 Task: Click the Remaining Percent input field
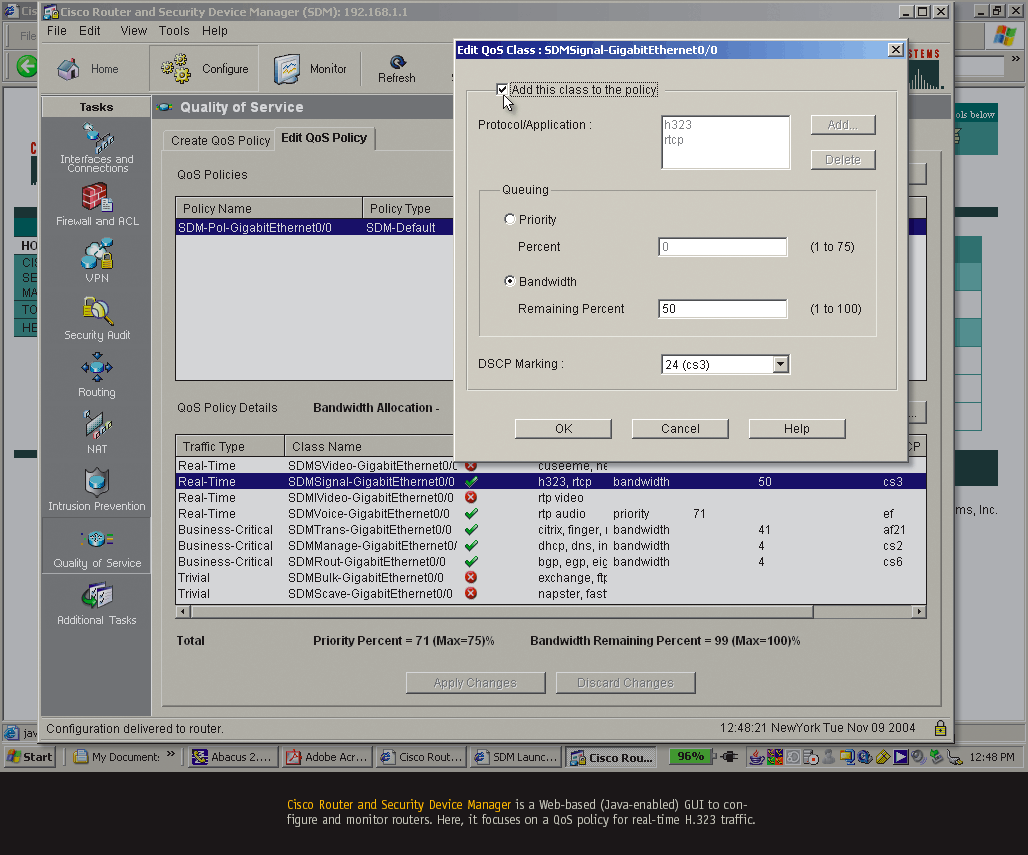point(722,309)
